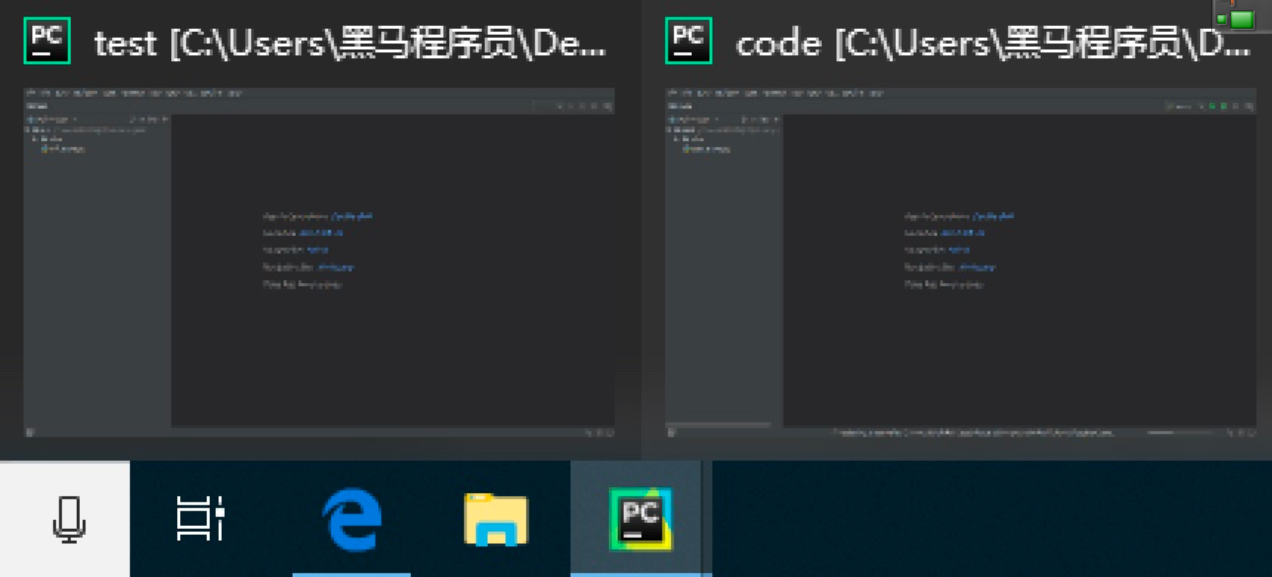Click the green Run icon in the code window toolbar
The image size is (1272, 577).
[x=1211, y=105]
